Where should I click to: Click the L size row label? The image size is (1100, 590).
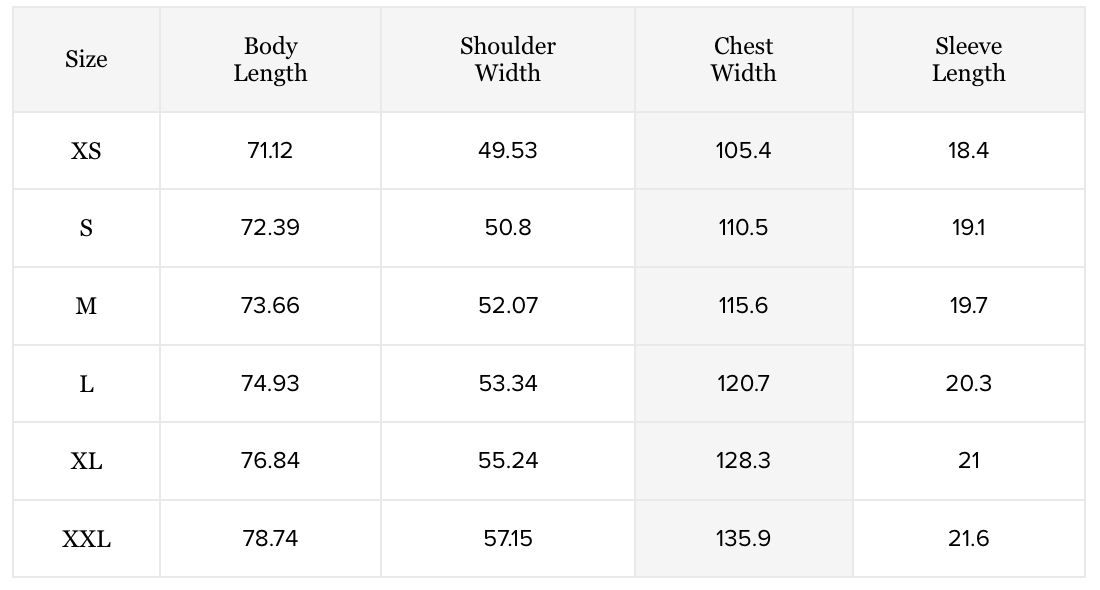pyautogui.click(x=86, y=384)
